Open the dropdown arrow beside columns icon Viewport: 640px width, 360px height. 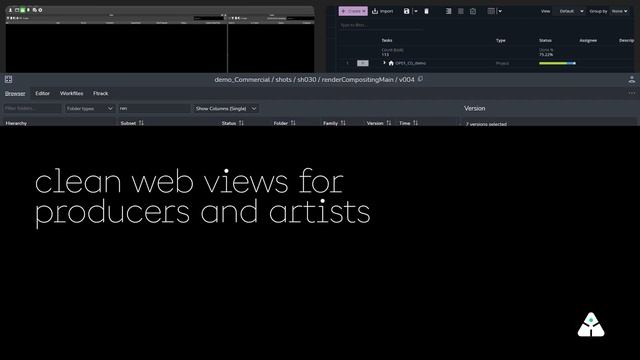[x=500, y=11]
